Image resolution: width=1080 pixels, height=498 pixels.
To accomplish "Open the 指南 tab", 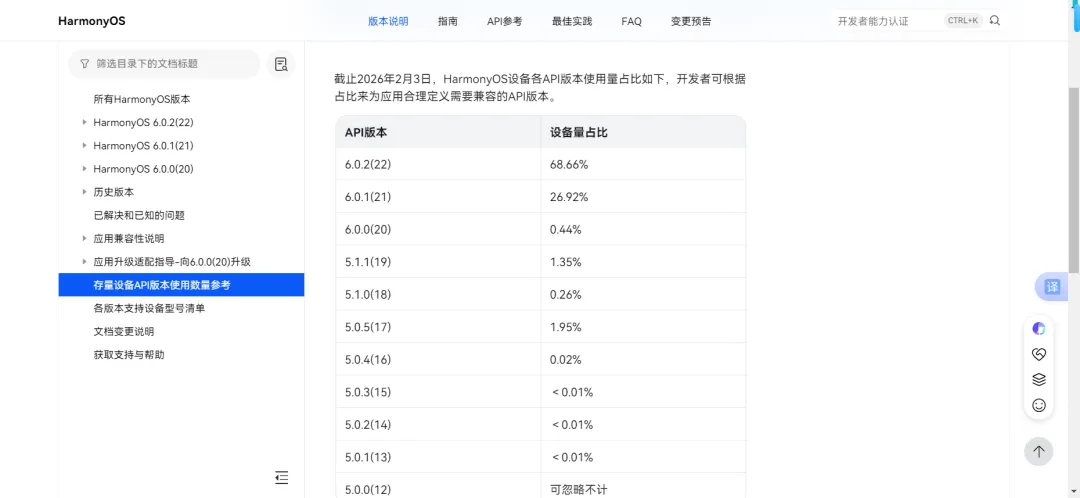I will click(x=447, y=21).
